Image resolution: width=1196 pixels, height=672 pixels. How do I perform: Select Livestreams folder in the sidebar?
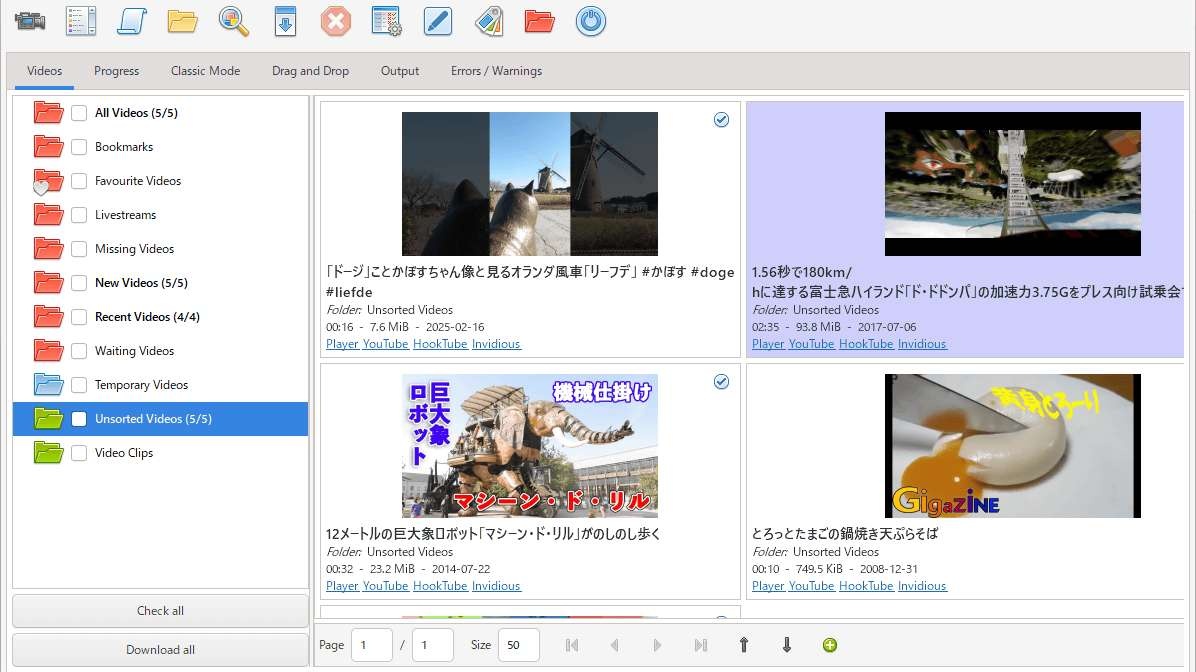(125, 215)
